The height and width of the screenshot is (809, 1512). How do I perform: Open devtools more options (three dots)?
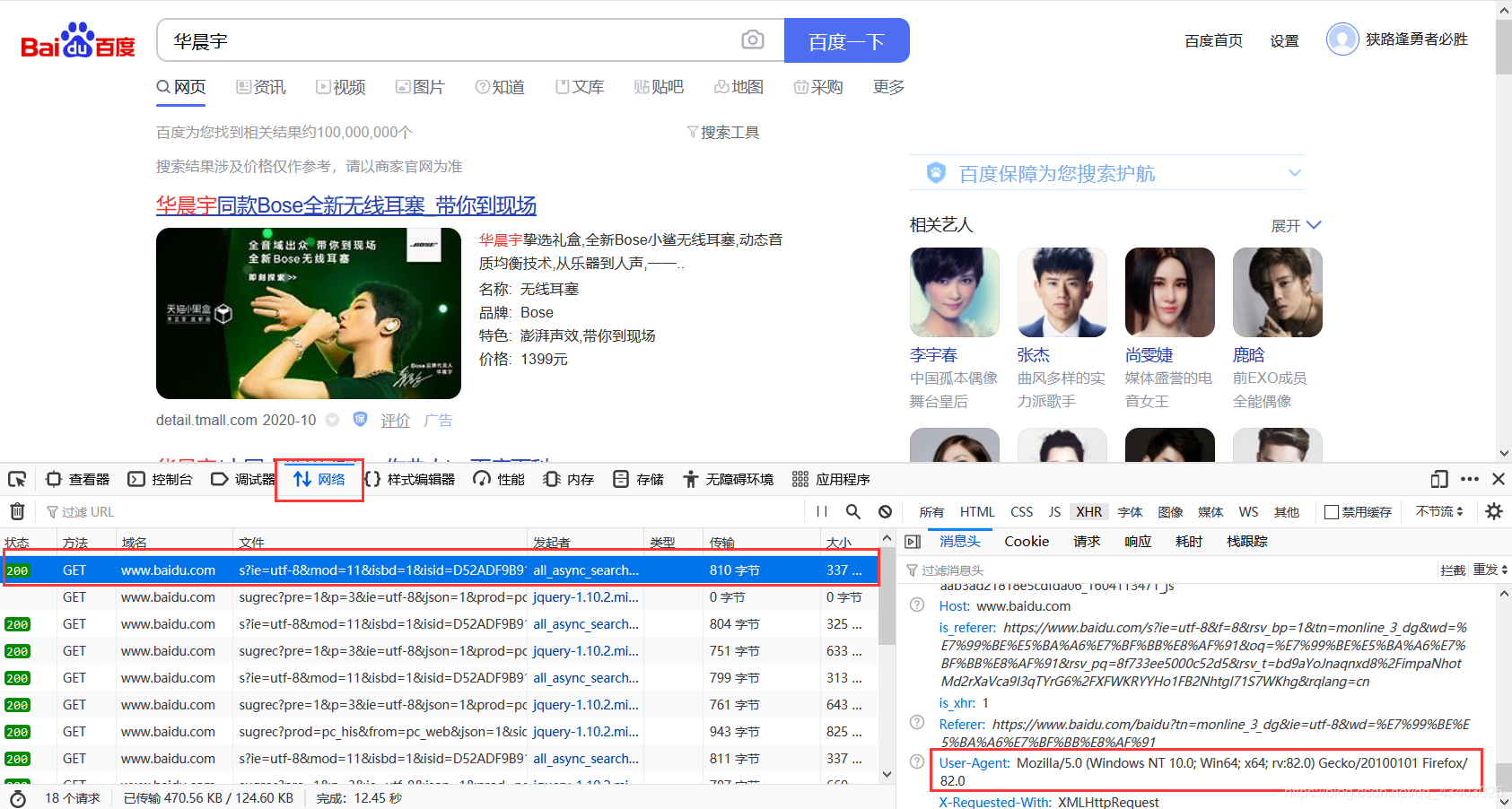click(1470, 479)
